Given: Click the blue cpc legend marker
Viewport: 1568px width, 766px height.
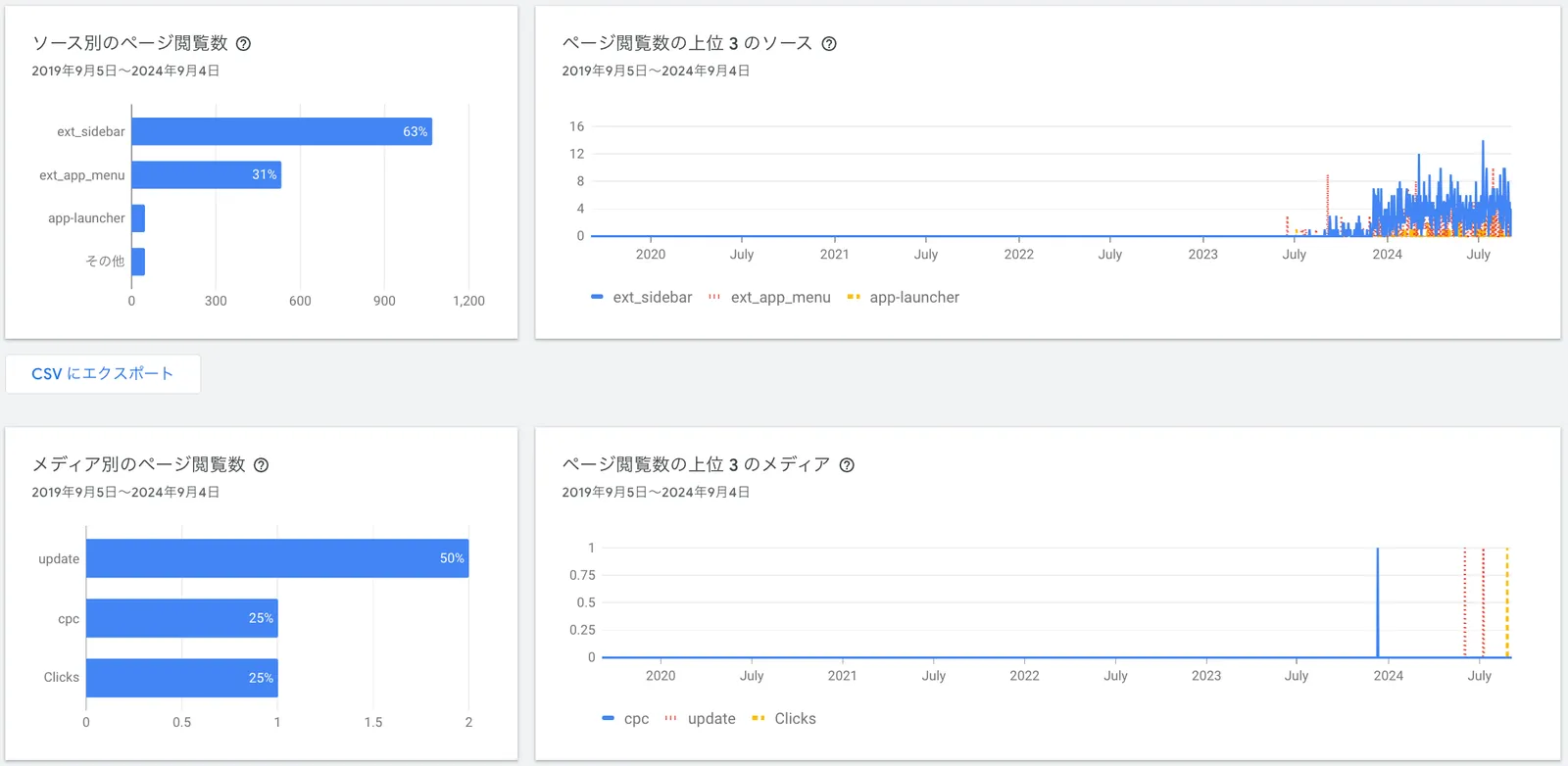Looking at the screenshot, I should pos(607,718).
